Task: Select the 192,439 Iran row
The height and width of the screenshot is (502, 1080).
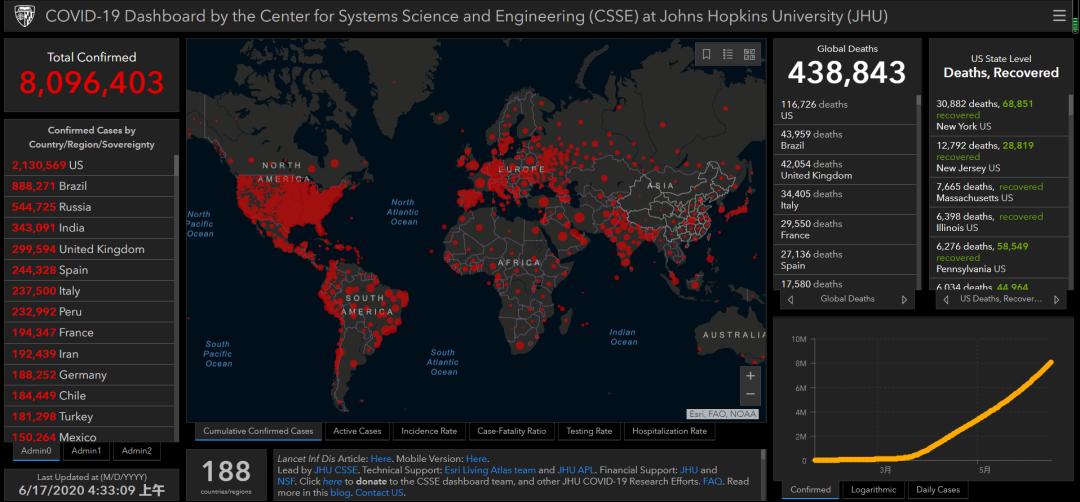Action: pos(91,354)
